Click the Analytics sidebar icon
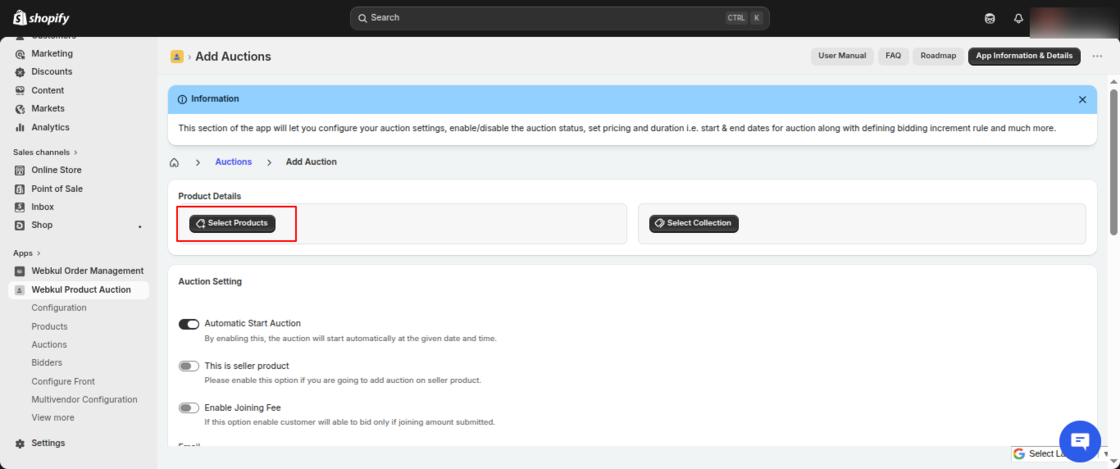The image size is (1120, 469). click(x=19, y=128)
